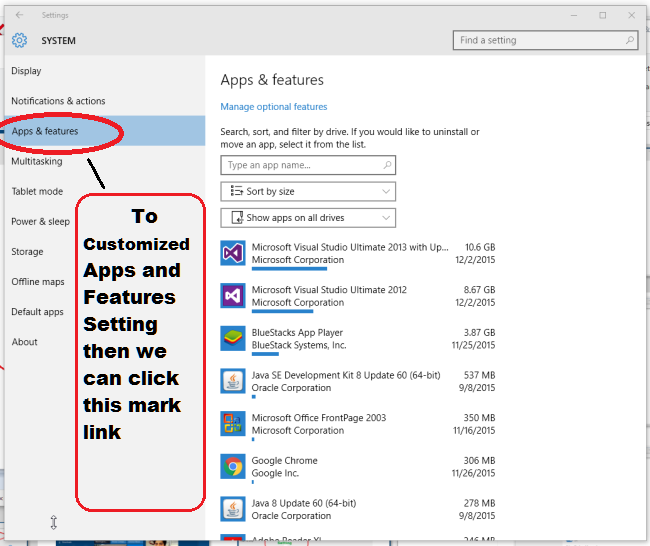This screenshot has width=650, height=546.
Task: Click the Visual Studio Ultimate 2012 icon
Action: tap(233, 296)
